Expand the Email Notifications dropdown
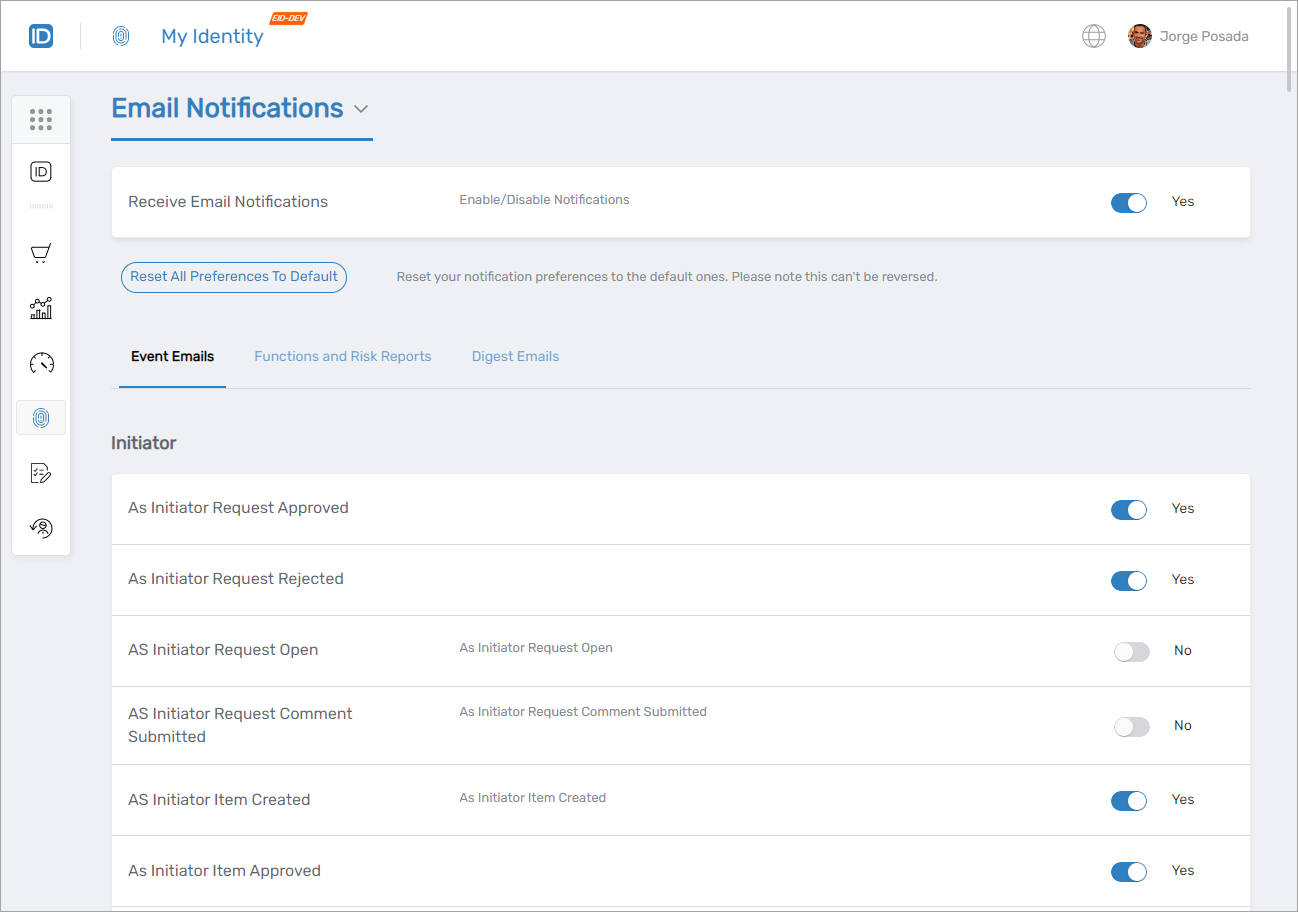 click(361, 109)
